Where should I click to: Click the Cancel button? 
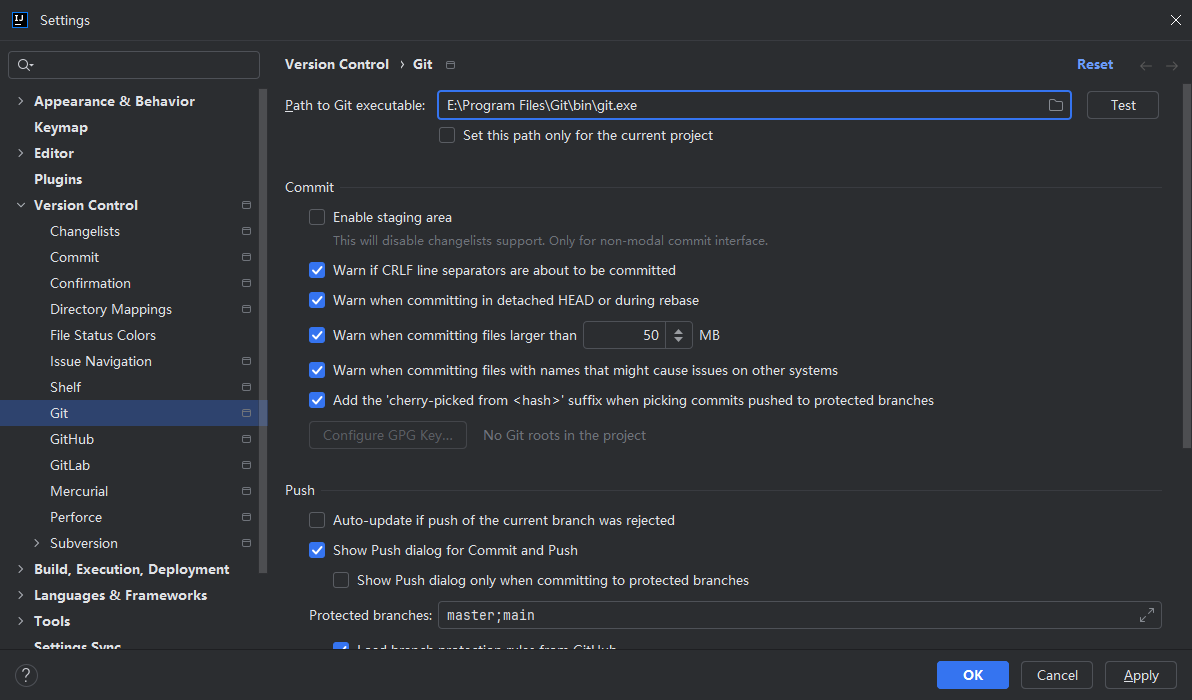pyautogui.click(x=1057, y=675)
